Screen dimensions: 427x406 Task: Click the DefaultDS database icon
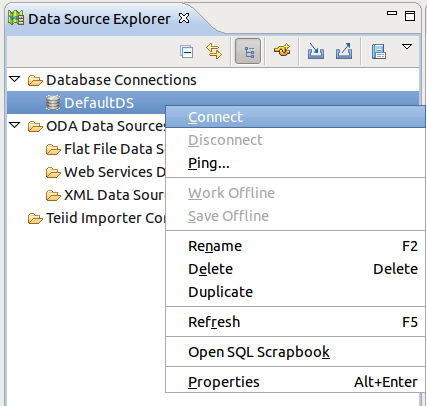point(53,103)
